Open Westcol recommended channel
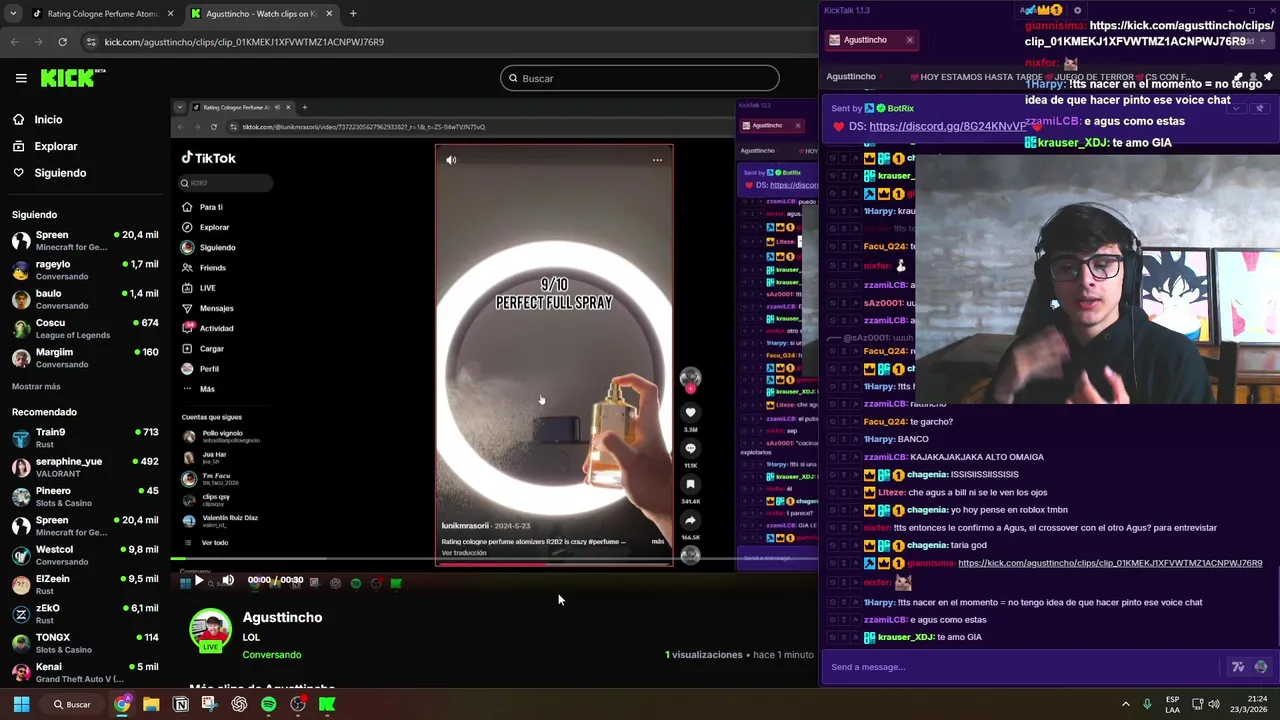 pos(85,555)
